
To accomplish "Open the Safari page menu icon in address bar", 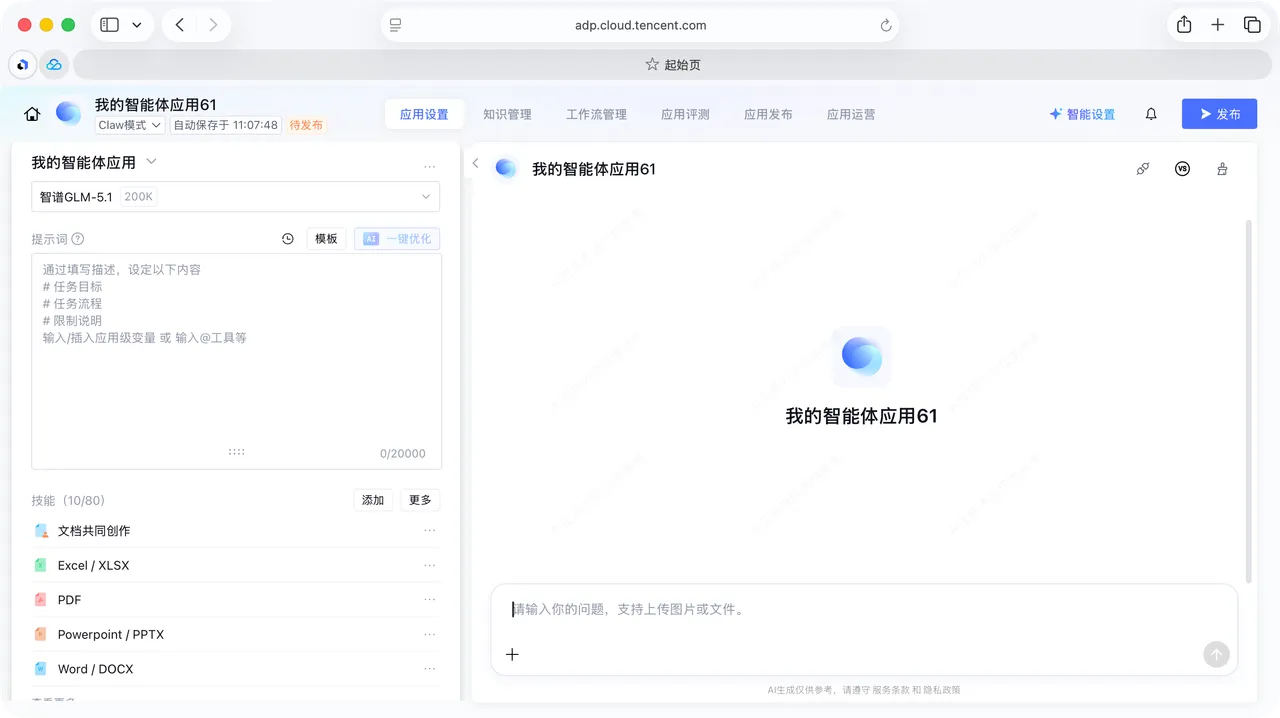I will point(396,26).
